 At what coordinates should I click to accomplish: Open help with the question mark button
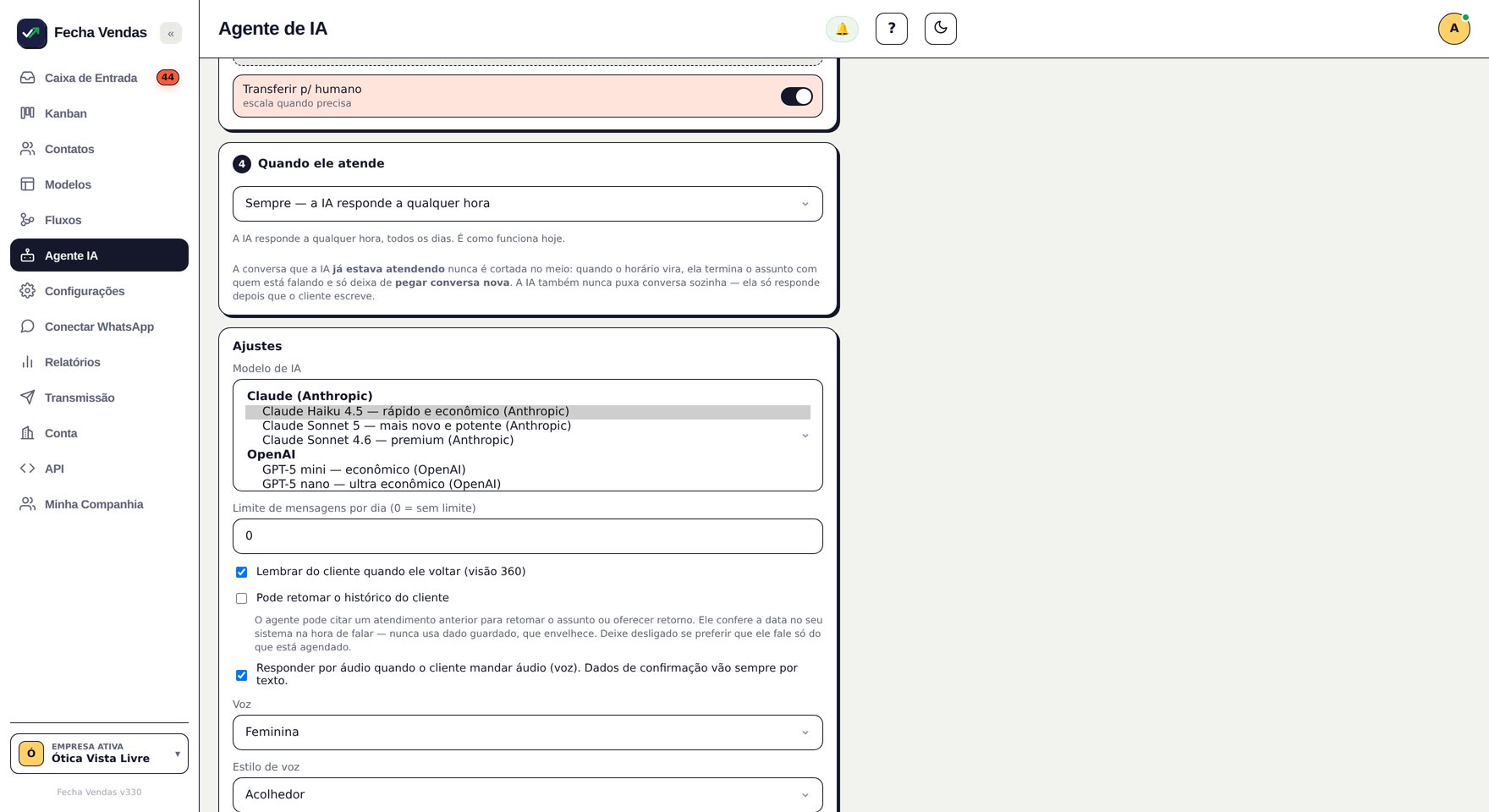(x=892, y=29)
